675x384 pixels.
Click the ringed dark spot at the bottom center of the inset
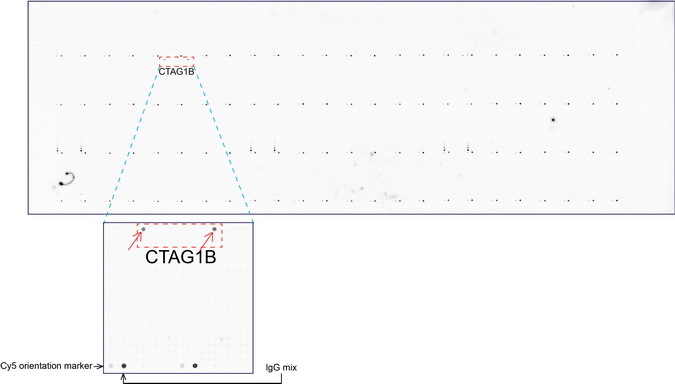coord(195,366)
